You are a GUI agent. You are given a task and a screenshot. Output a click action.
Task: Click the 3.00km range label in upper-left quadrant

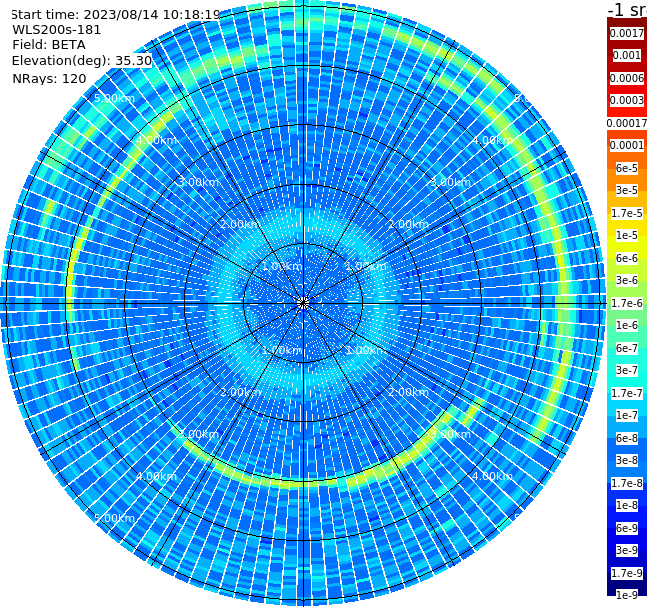pos(198,182)
